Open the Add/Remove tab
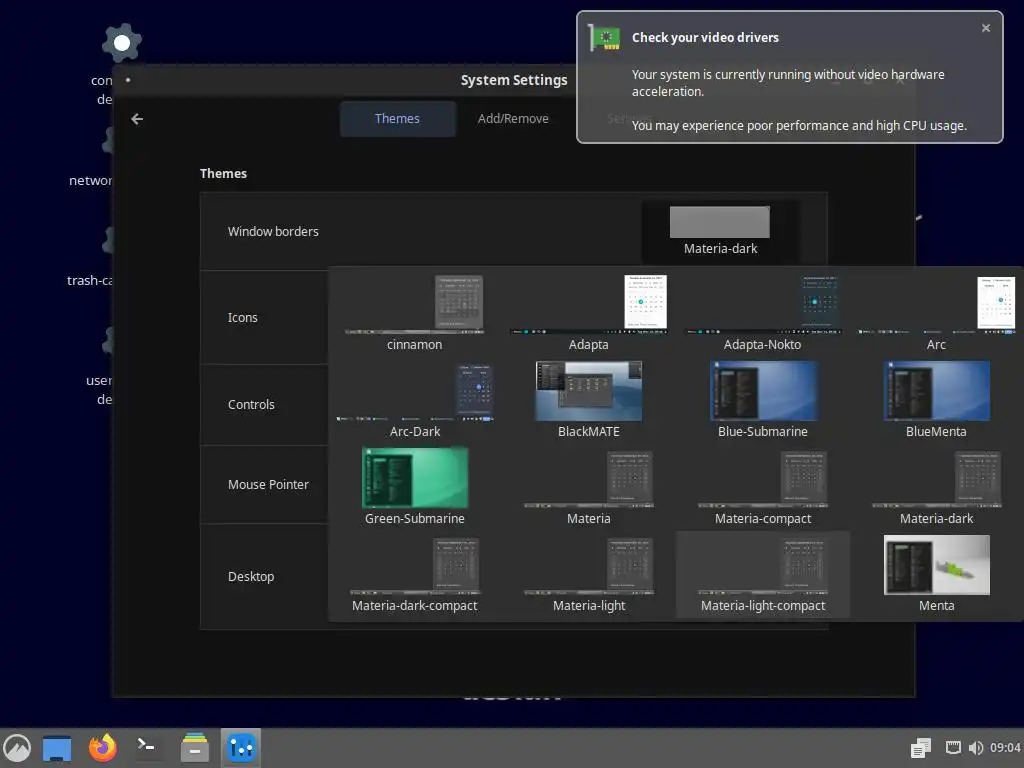Viewport: 1024px width, 768px height. click(x=513, y=119)
